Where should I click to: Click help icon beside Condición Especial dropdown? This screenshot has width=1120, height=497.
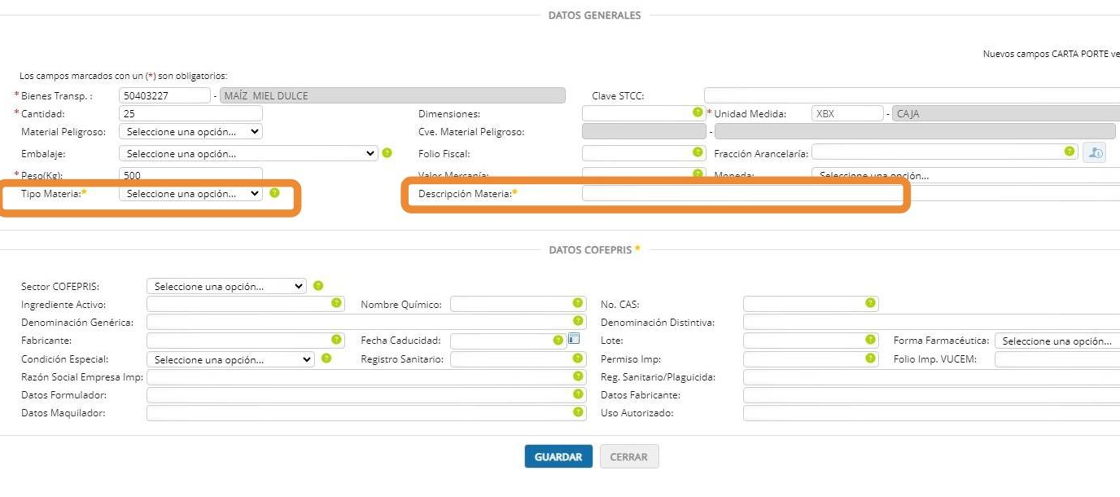point(326,358)
